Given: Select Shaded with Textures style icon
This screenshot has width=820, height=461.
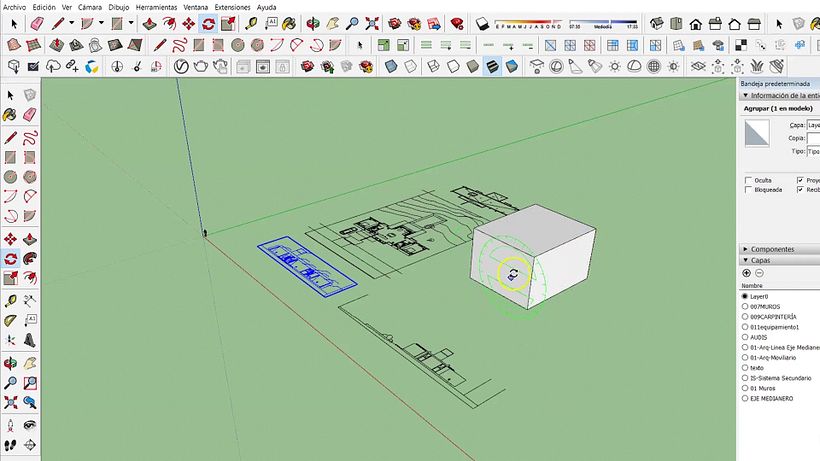Looking at the screenshot, I should (x=492, y=66).
